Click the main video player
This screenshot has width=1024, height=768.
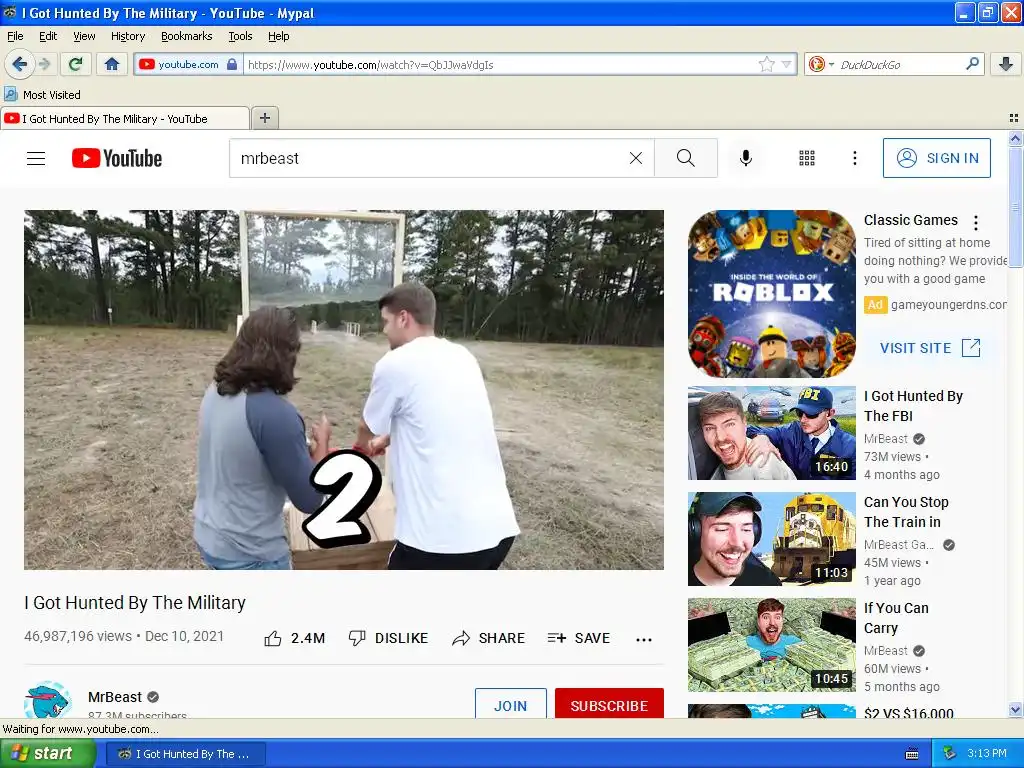(344, 390)
